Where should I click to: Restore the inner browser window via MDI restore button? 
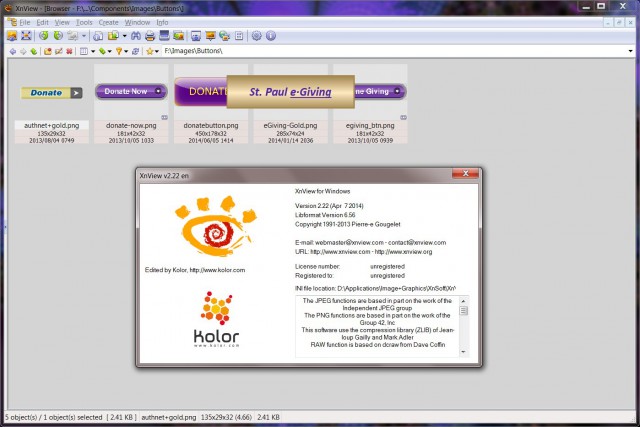tap(619, 22)
